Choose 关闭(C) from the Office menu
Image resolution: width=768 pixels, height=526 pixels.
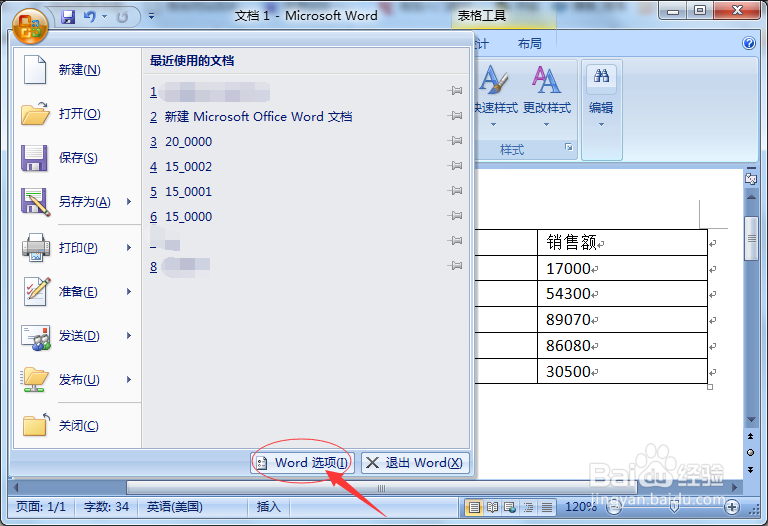(x=77, y=426)
